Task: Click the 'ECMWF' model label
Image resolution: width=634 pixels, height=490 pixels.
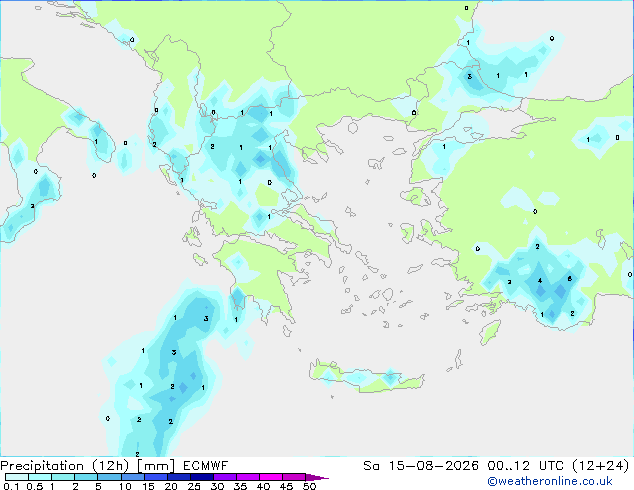Action: [x=205, y=466]
